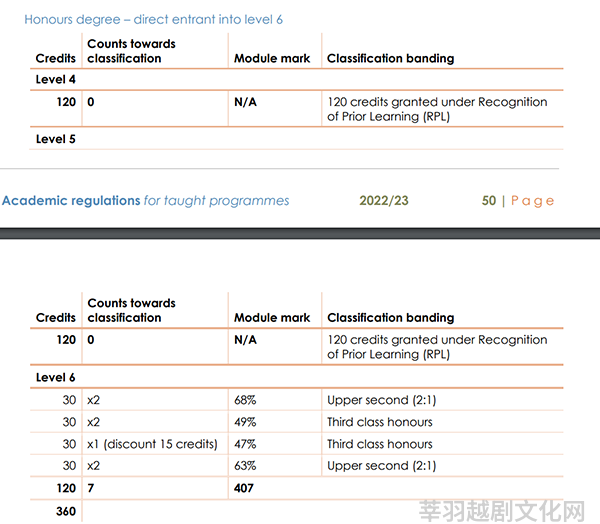Viewport: 600px width, 524px height.
Task: Click 'Credits' header in the bottom table
Action: point(55,318)
